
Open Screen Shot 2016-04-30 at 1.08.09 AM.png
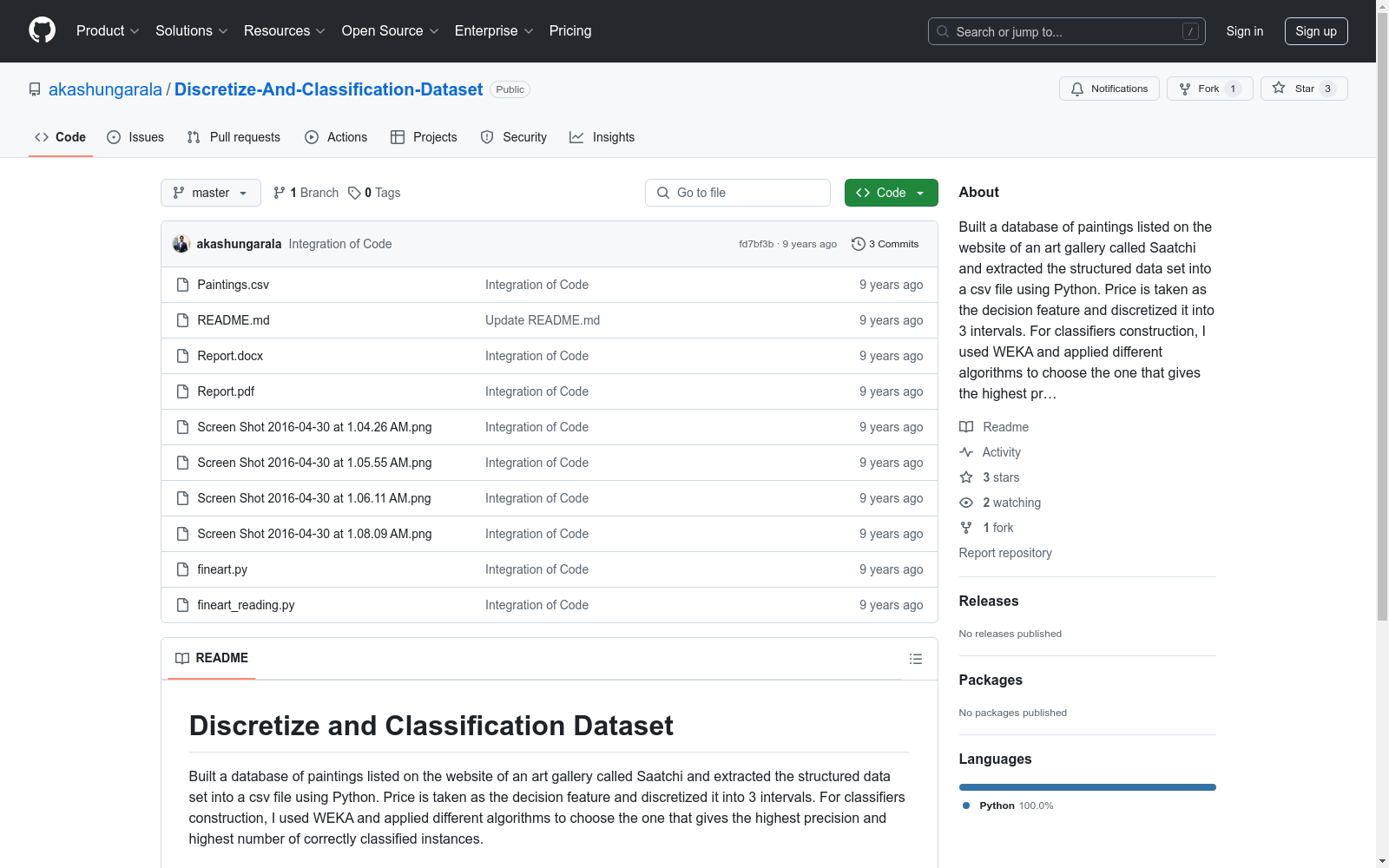[x=314, y=534]
